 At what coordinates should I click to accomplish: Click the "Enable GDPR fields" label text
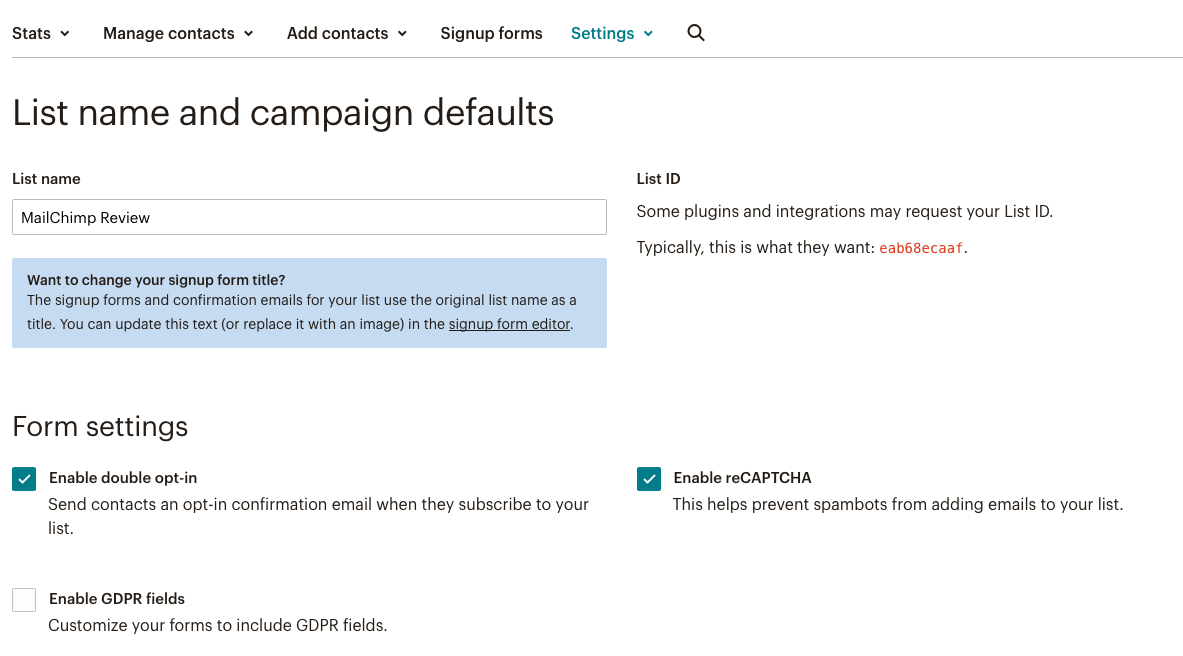117,599
